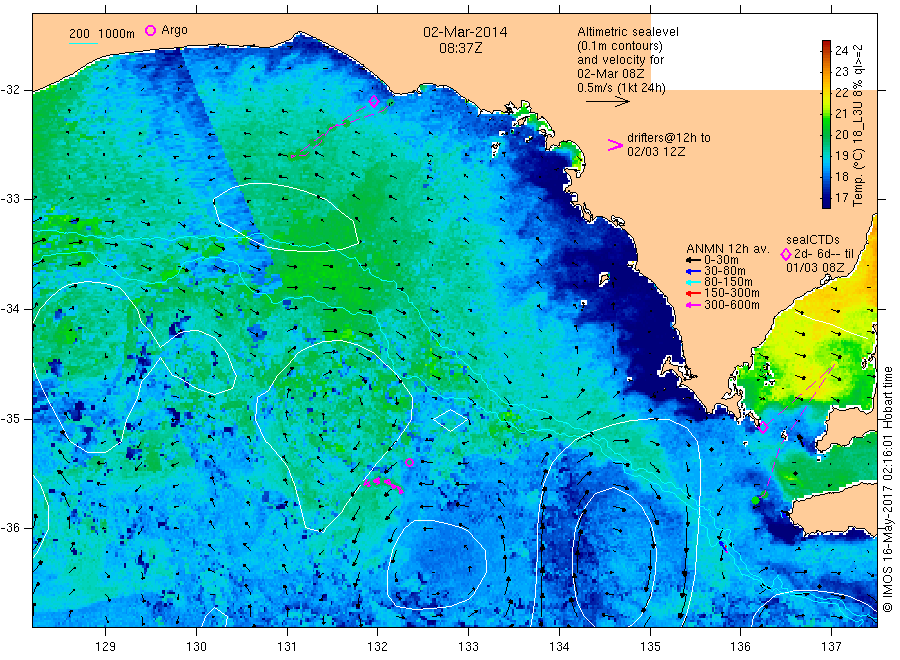
Task: Click the temperature color bar
Action: click(x=826, y=124)
